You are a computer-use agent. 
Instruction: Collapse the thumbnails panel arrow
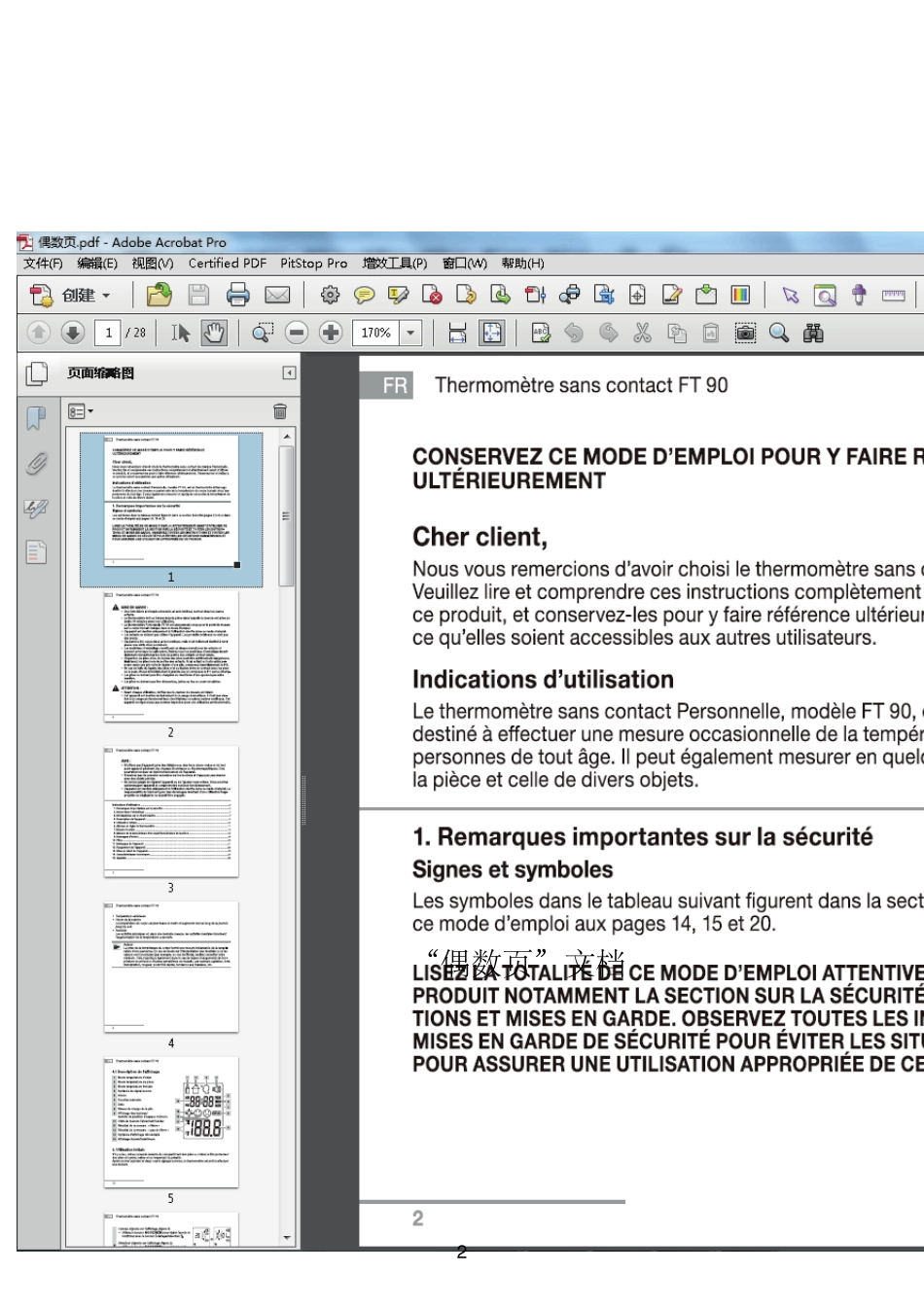[x=289, y=373]
